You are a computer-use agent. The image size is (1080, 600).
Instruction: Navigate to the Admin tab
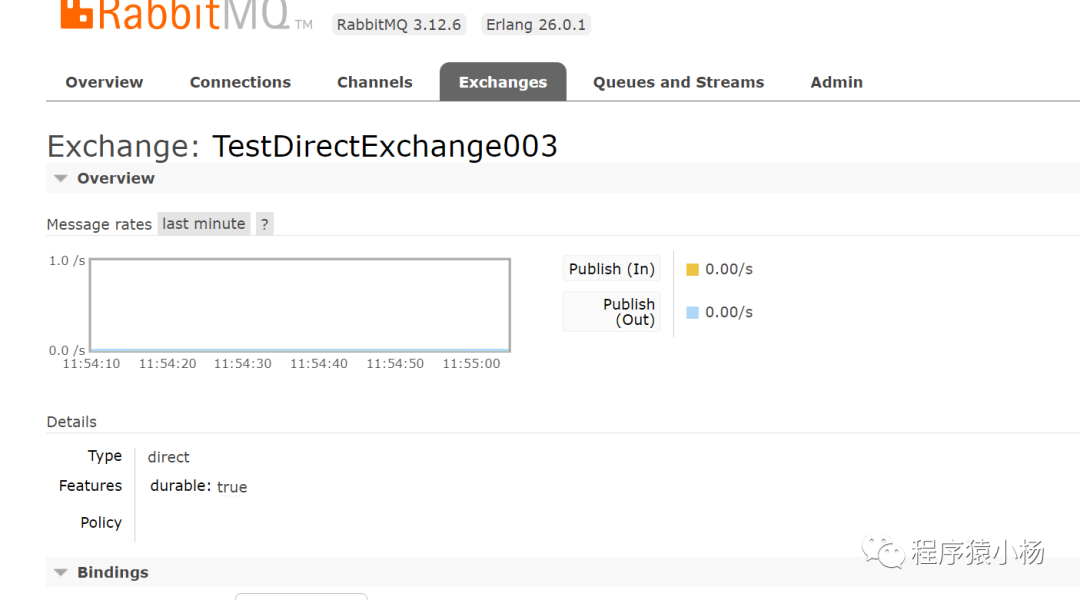point(836,82)
